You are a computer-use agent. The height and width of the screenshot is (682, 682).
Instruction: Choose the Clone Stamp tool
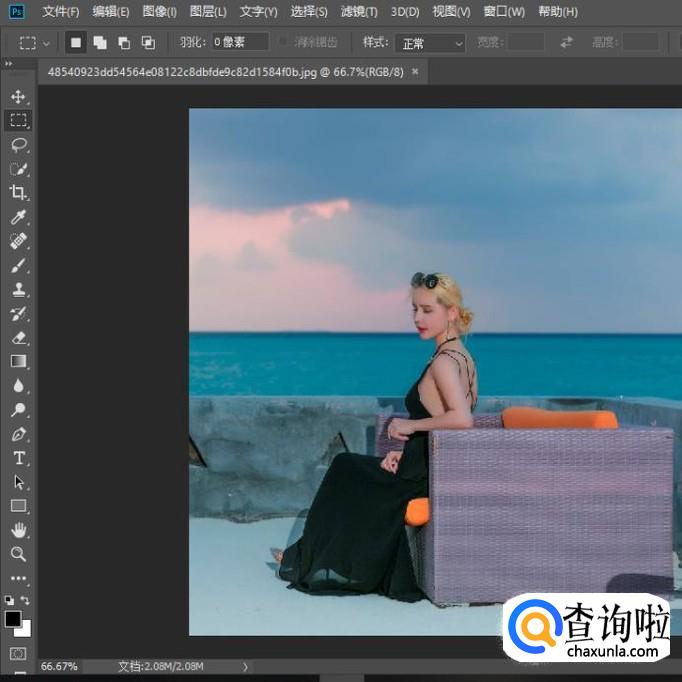tap(18, 290)
